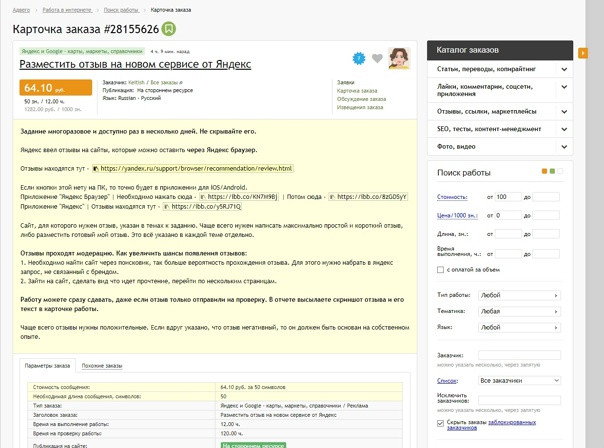
Task: Click the 'Каталог заказов' panel header
Action: (500, 50)
